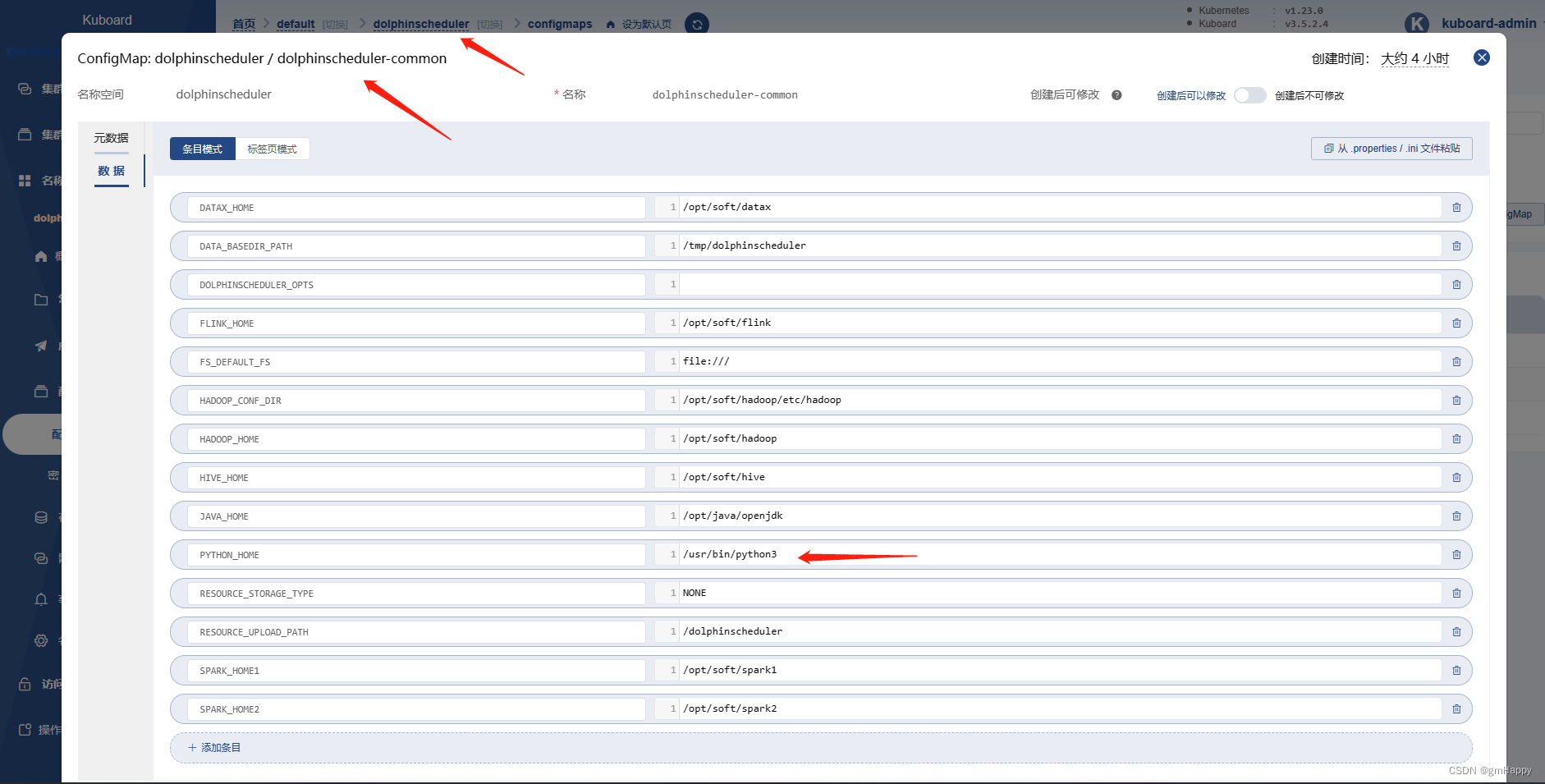Click the kuboard-admin avatar icon
The image size is (1545, 784).
coord(1417,24)
